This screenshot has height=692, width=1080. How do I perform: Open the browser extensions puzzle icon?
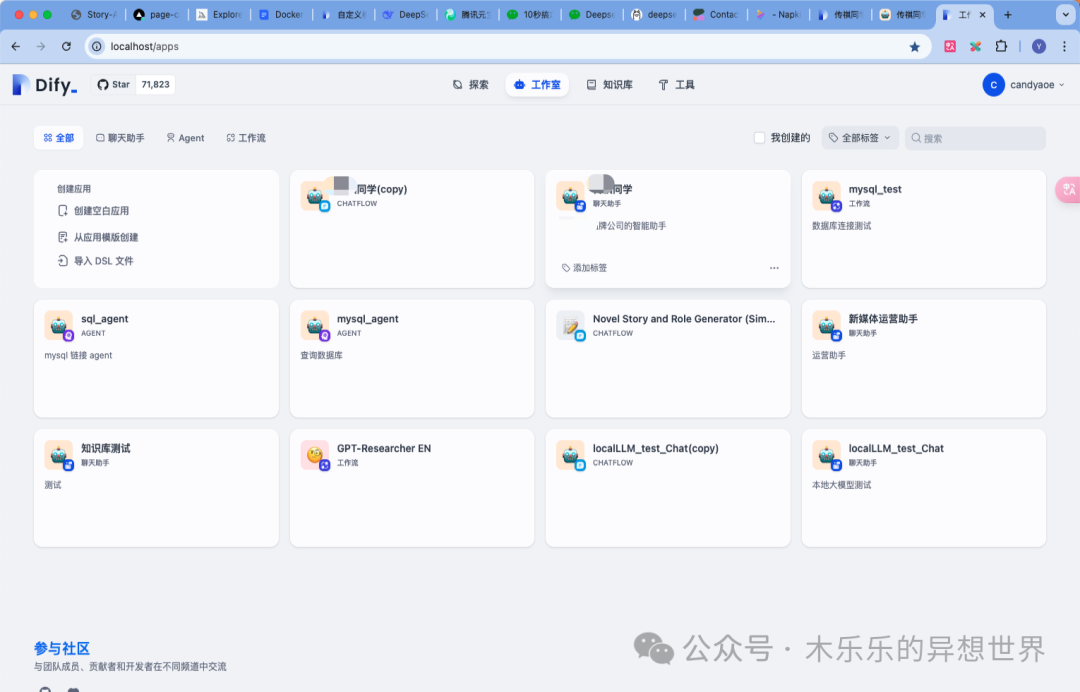pyautogui.click(x=1001, y=46)
